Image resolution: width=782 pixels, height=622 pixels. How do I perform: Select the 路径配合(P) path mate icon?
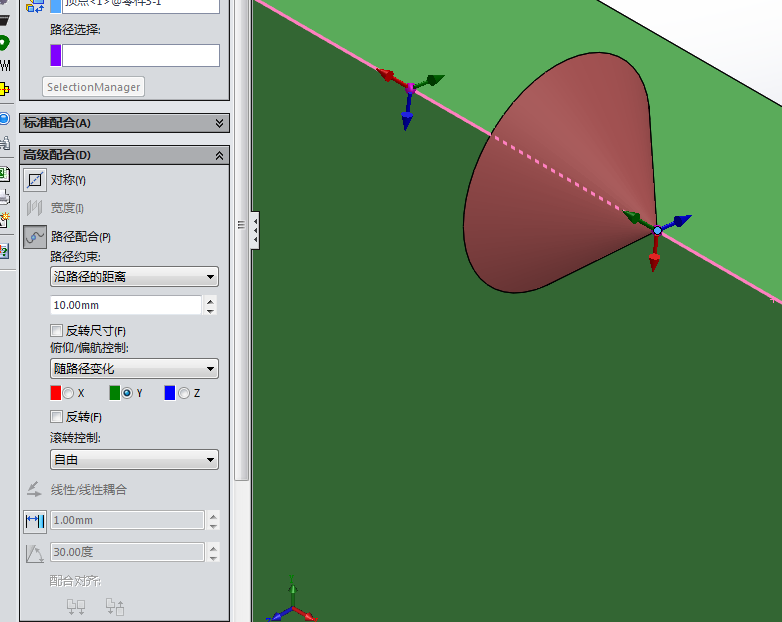click(x=35, y=236)
